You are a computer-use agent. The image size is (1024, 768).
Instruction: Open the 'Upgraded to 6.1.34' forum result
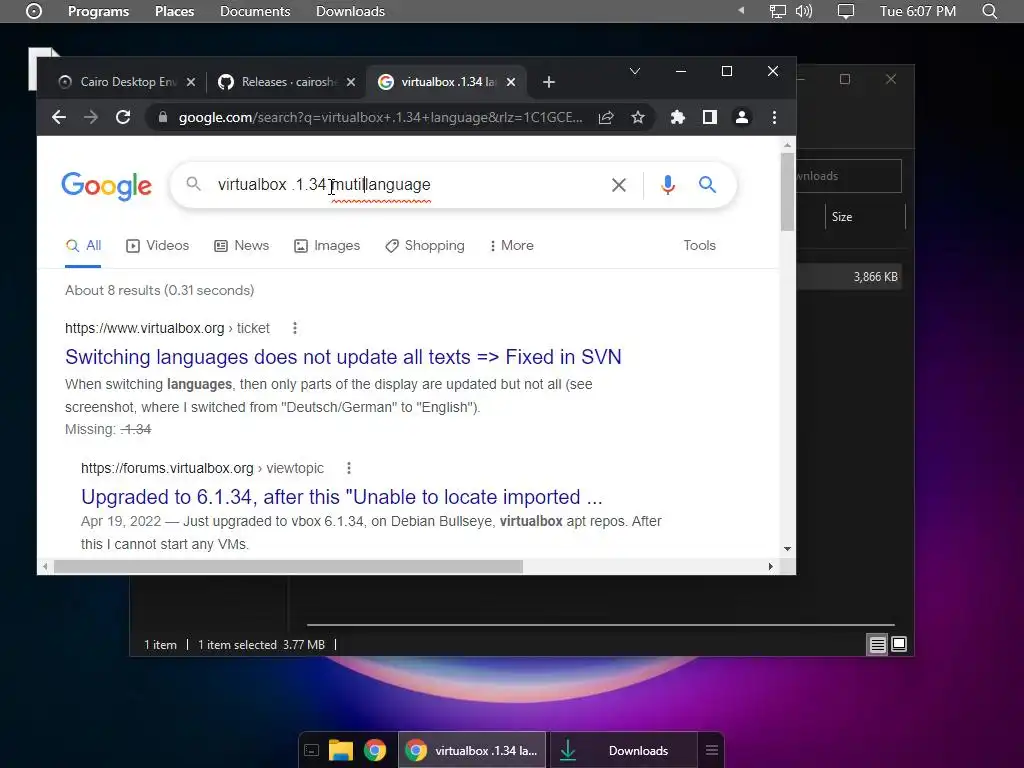[x=342, y=497]
